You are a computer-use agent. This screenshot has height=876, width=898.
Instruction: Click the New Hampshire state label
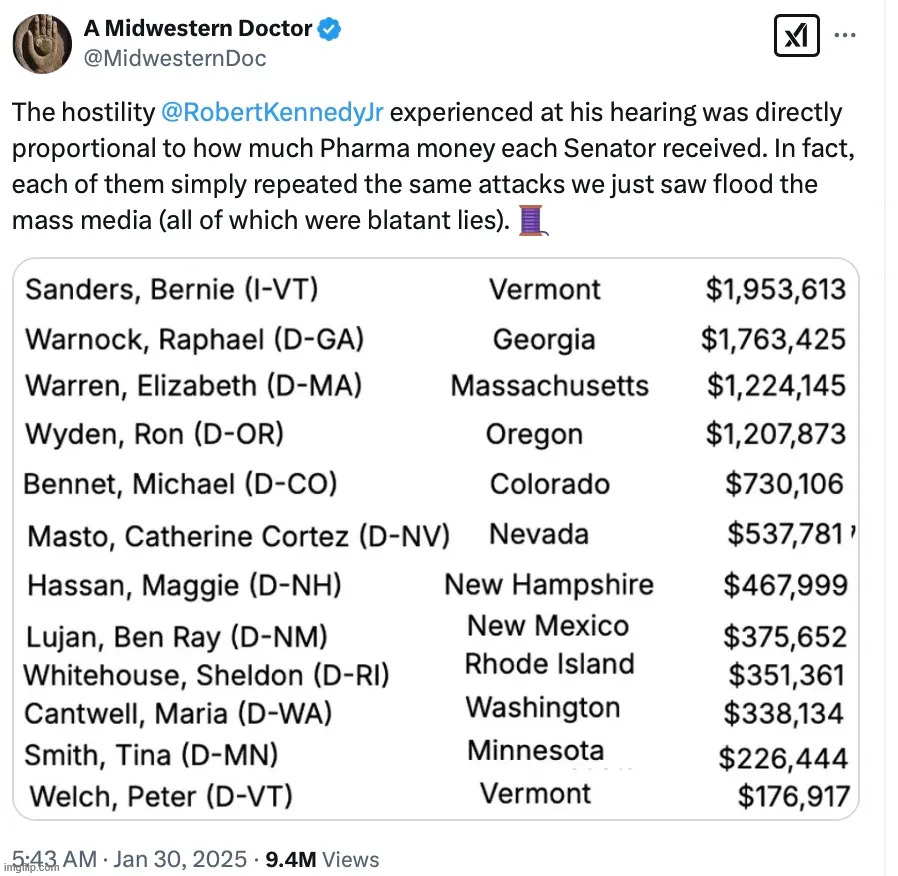[x=549, y=585]
